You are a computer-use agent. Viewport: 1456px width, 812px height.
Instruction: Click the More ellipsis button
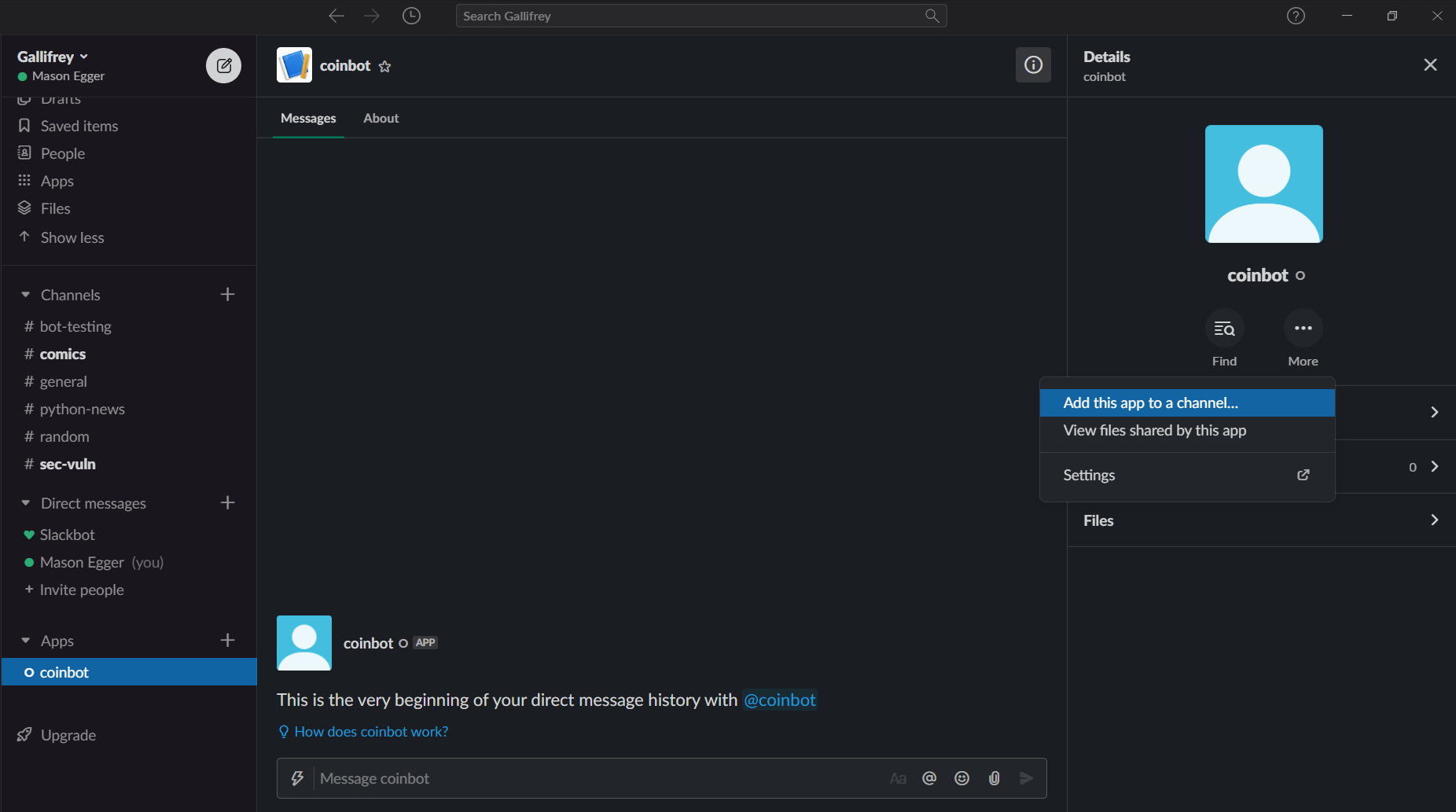coord(1303,329)
